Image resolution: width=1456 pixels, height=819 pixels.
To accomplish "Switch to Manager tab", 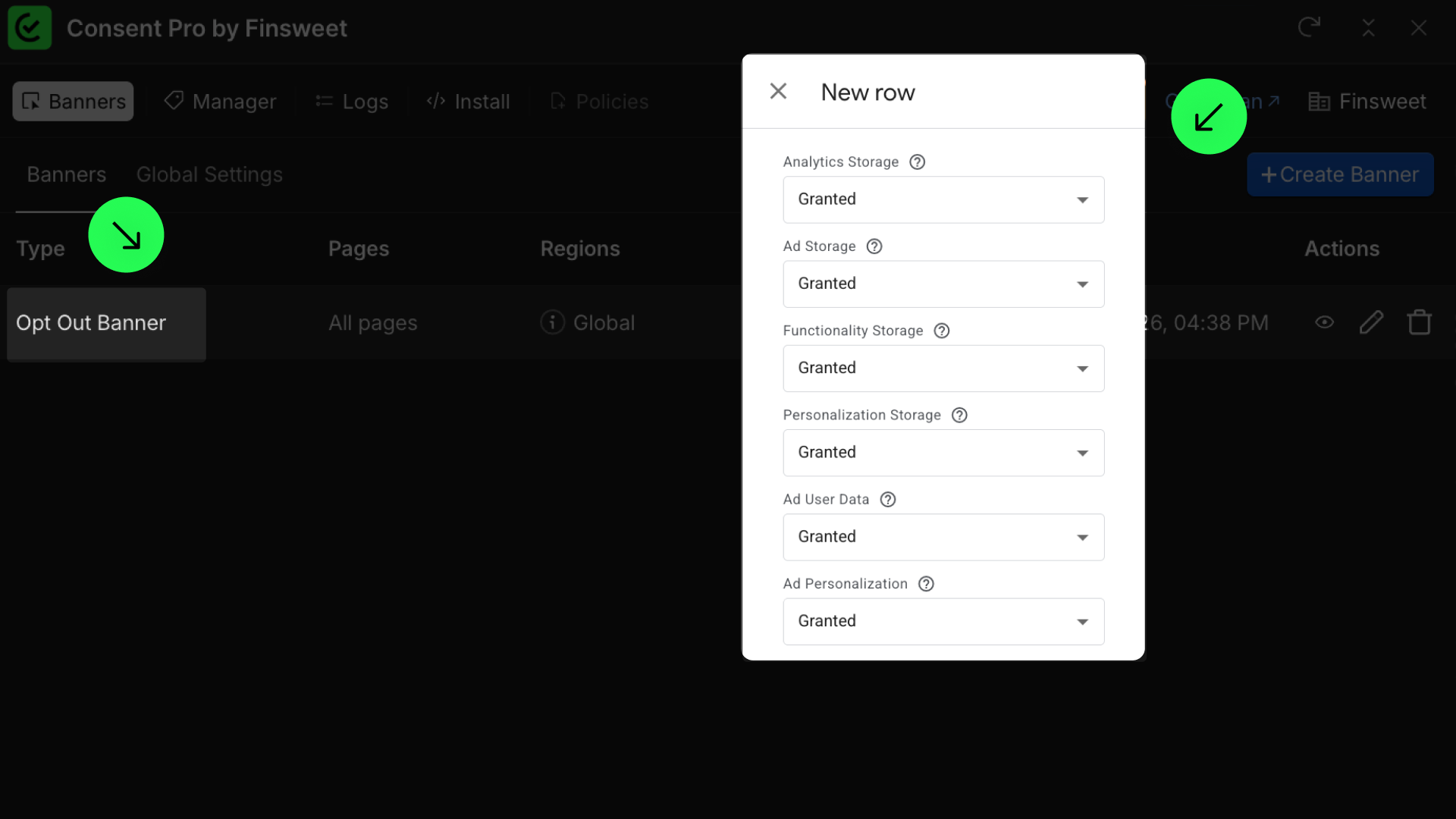I will 220,102.
